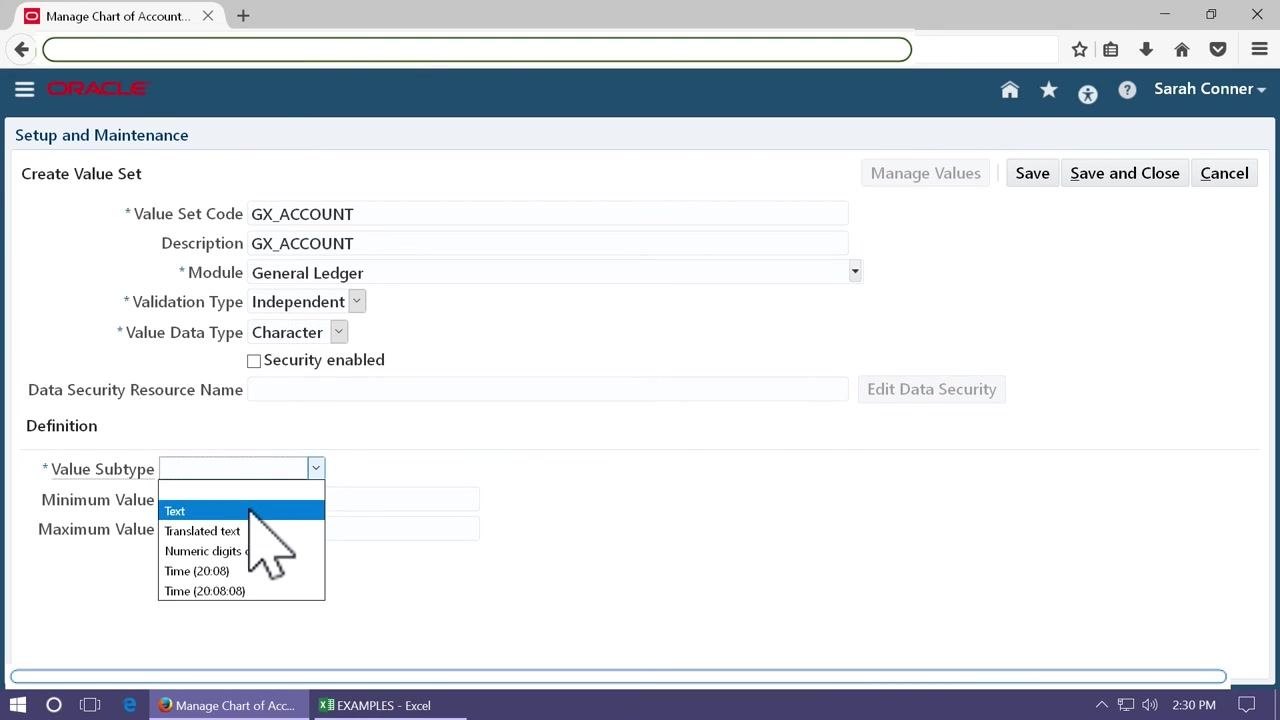The width and height of the screenshot is (1280, 720).
Task: Open the browser hamburger menu
Action: point(1259,49)
